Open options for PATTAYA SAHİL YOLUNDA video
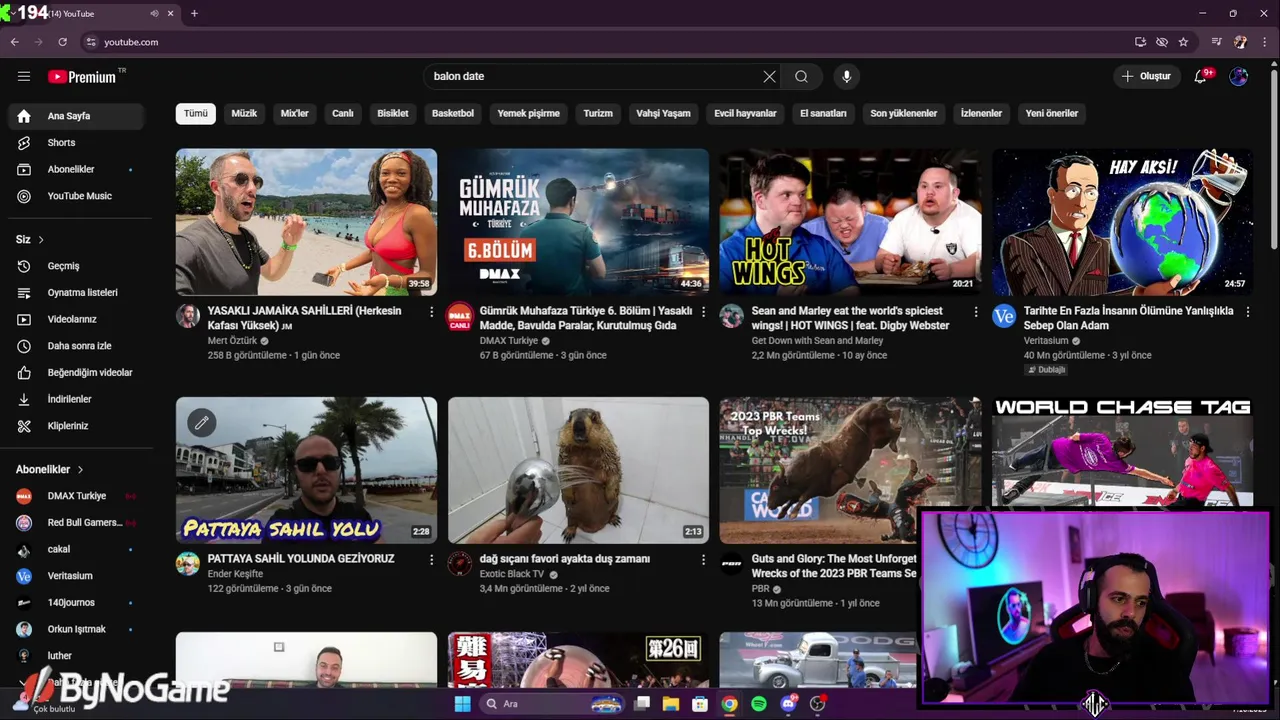The width and height of the screenshot is (1280, 720). coord(431,560)
